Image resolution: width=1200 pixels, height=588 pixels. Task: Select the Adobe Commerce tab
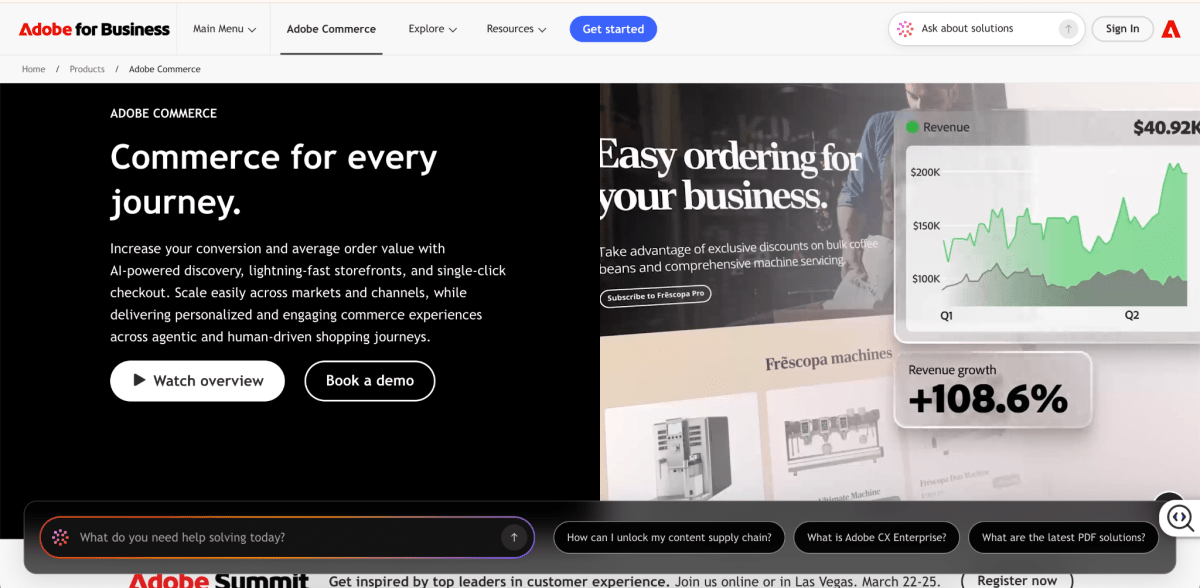click(331, 29)
